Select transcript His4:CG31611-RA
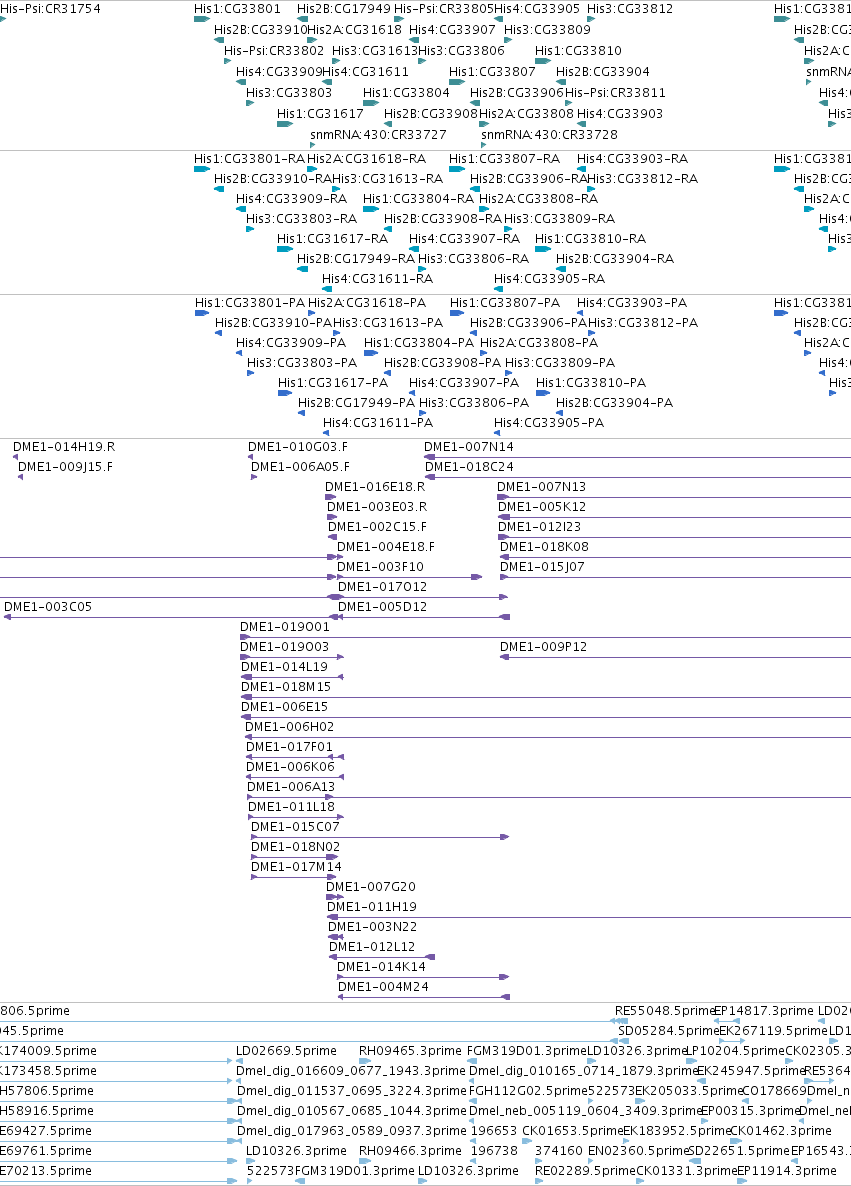This screenshot has width=851, height=1186. 377,279
